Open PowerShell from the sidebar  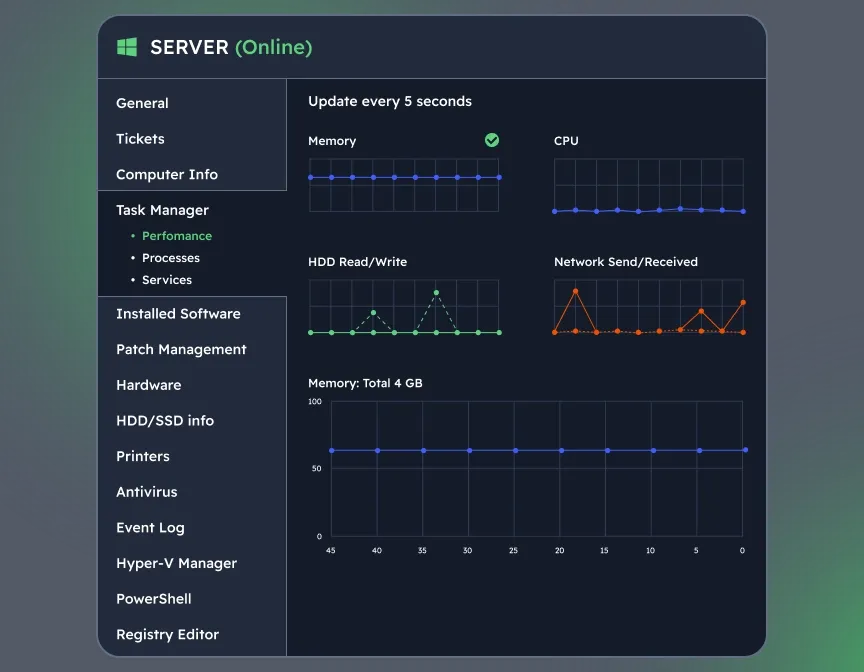(153, 599)
